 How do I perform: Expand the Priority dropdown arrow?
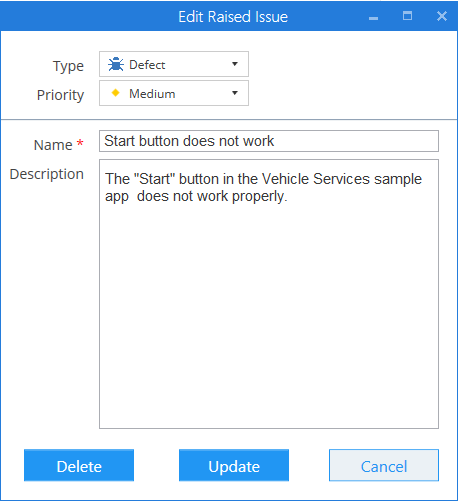click(235, 93)
